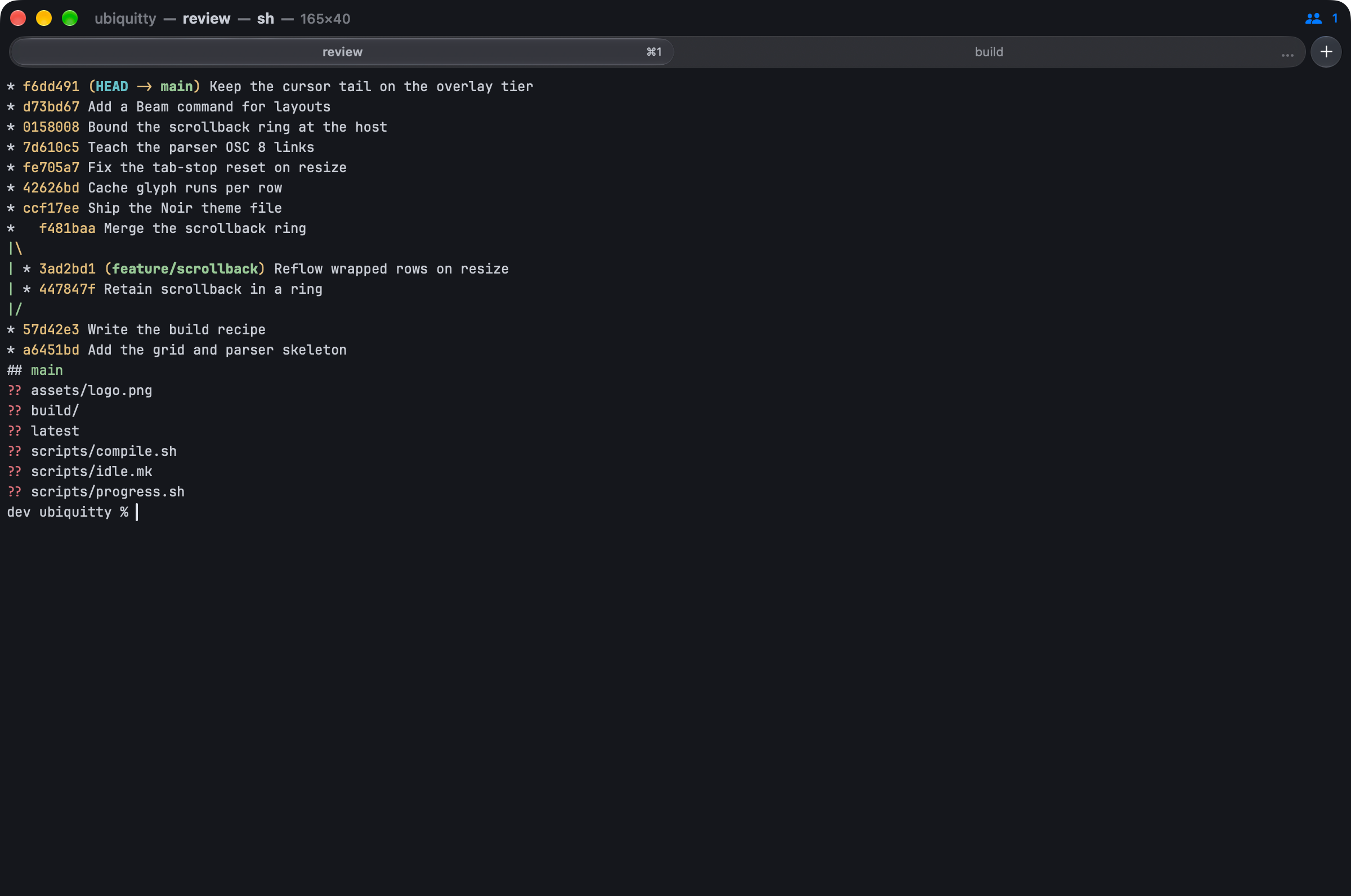Open a new tab with the plus button
This screenshot has width=1351, height=896.
pos(1326,52)
